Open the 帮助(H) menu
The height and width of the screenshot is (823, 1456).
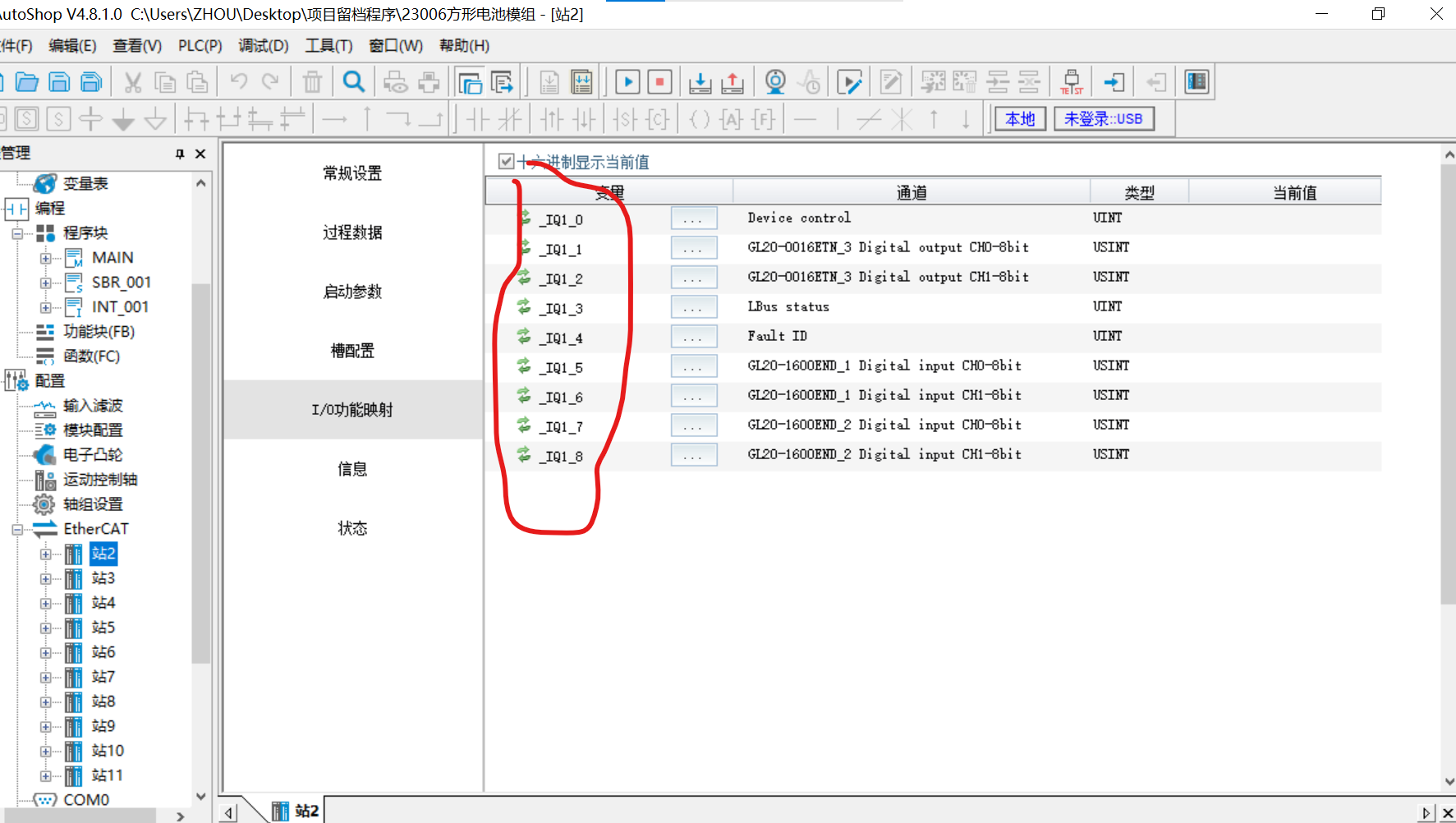464,46
